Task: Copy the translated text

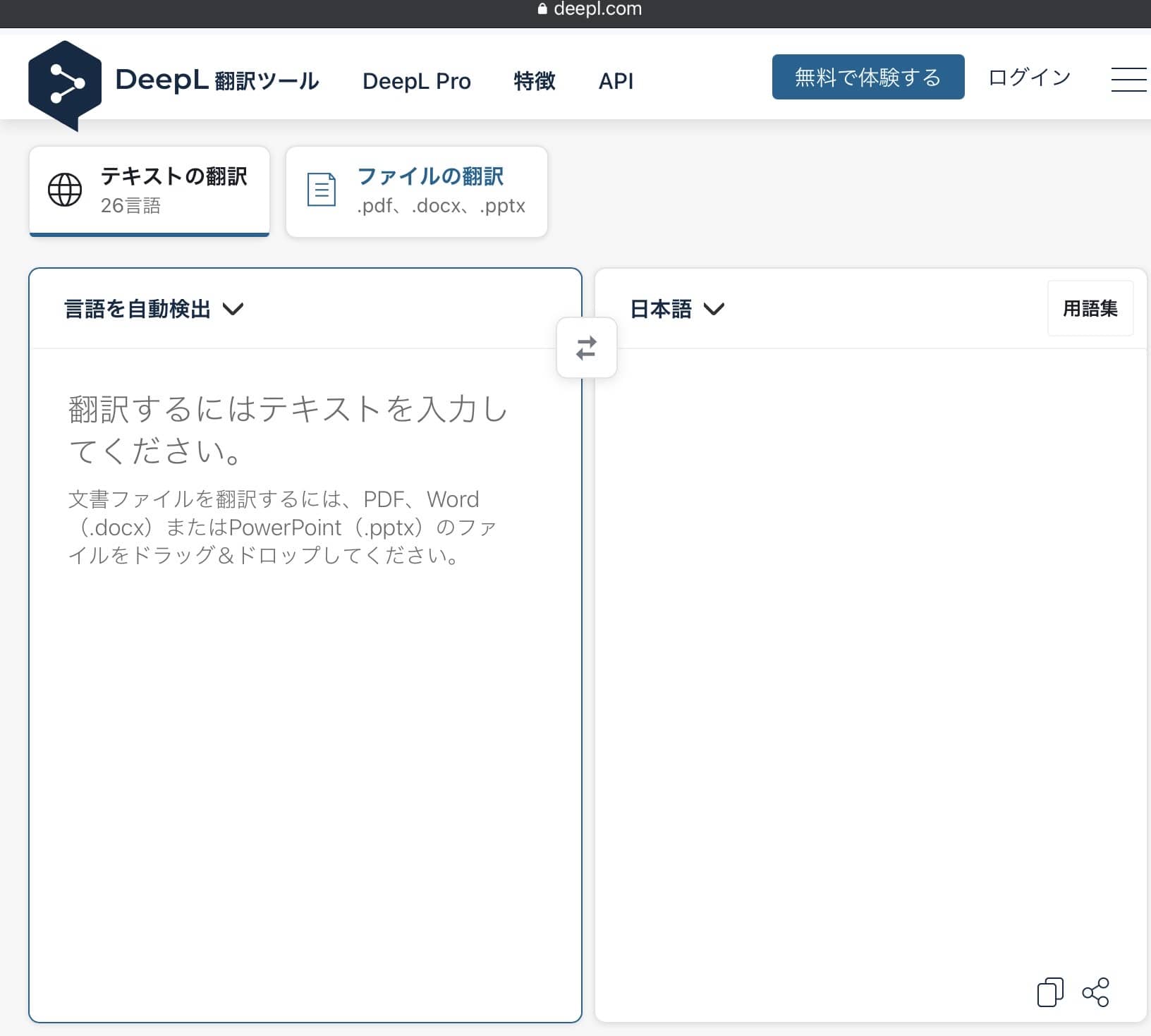Action: pos(1050,992)
